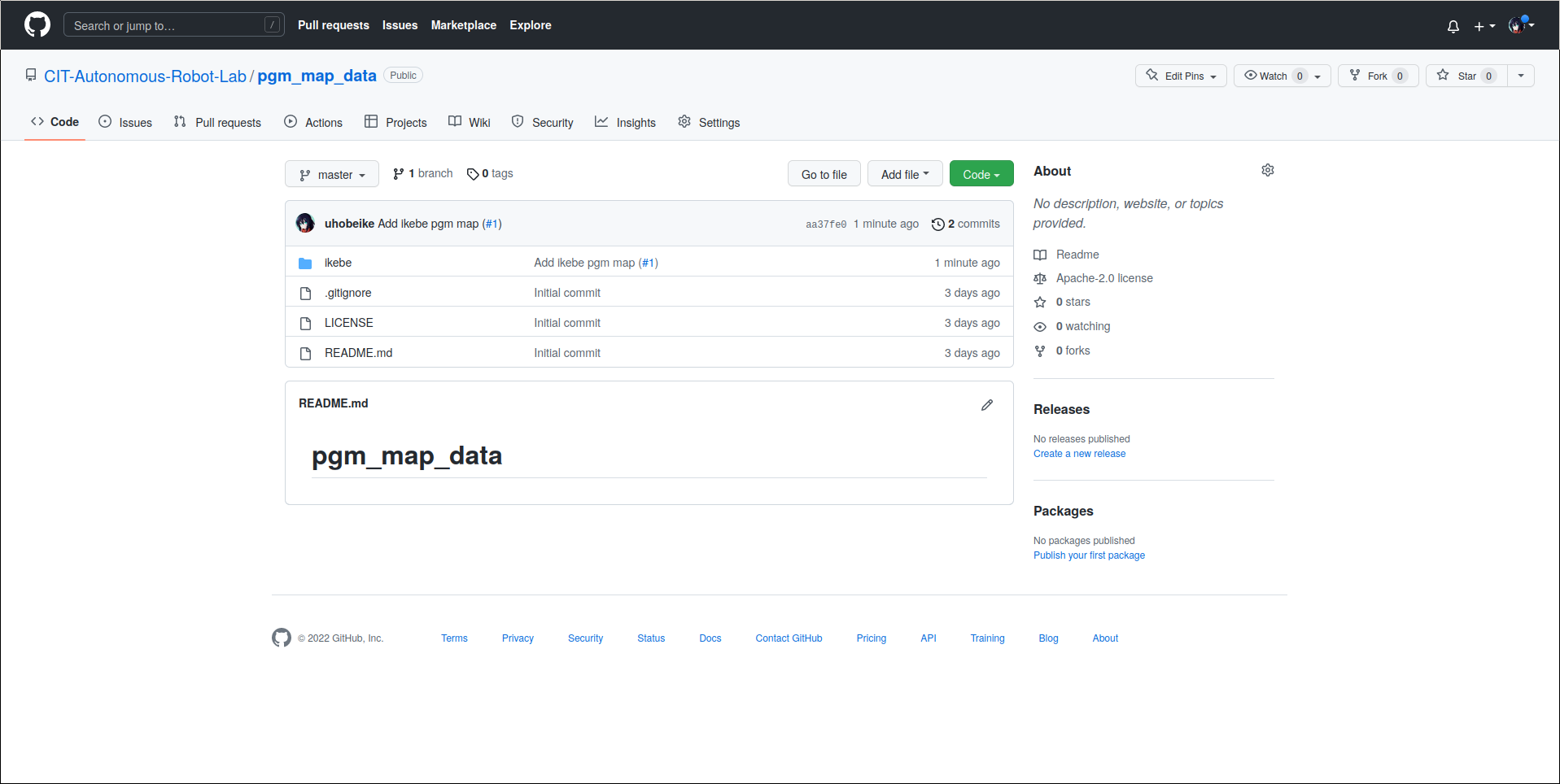Switch to the Code tab

pos(55,122)
